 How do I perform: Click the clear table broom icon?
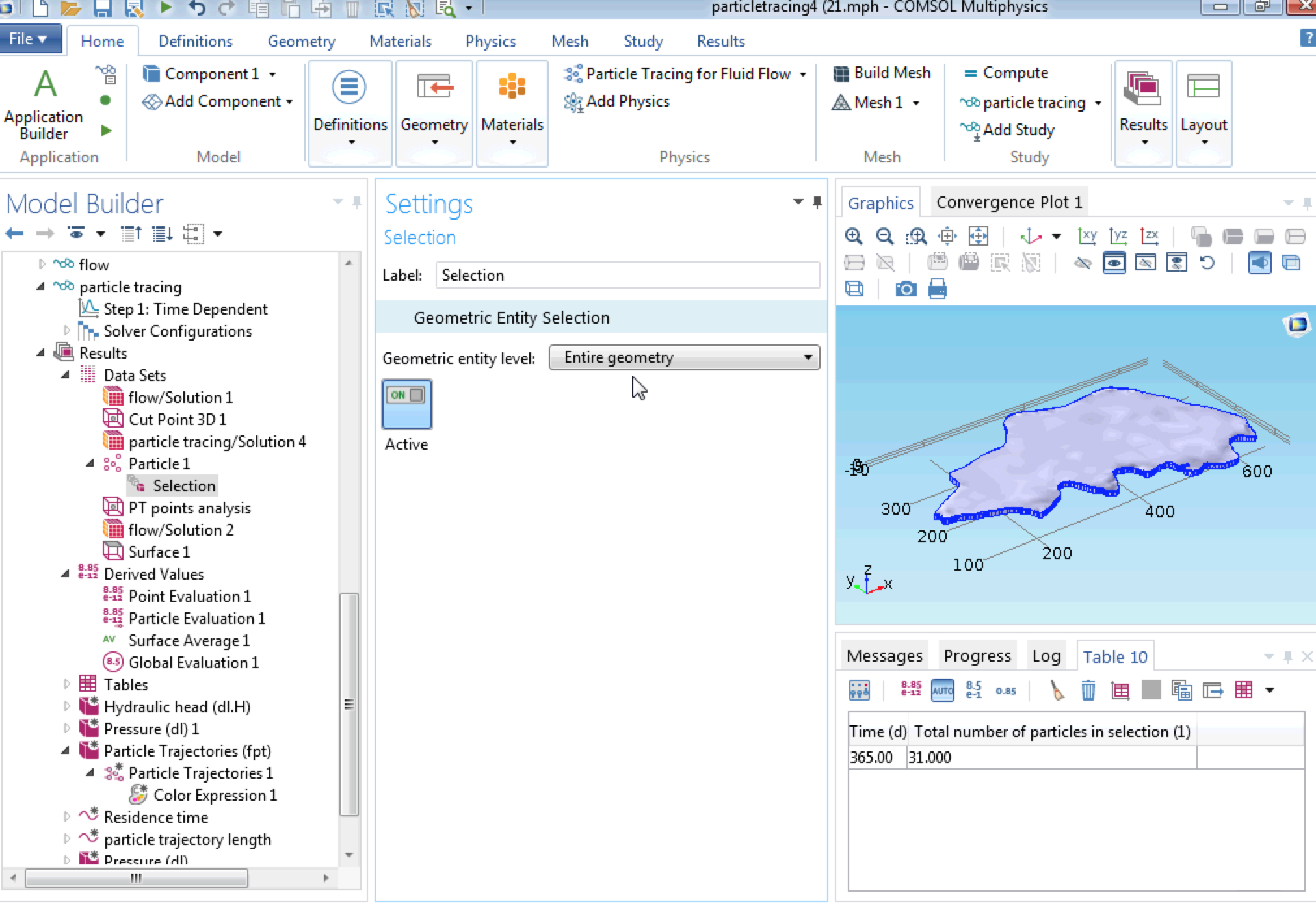pyautogui.click(x=1057, y=690)
